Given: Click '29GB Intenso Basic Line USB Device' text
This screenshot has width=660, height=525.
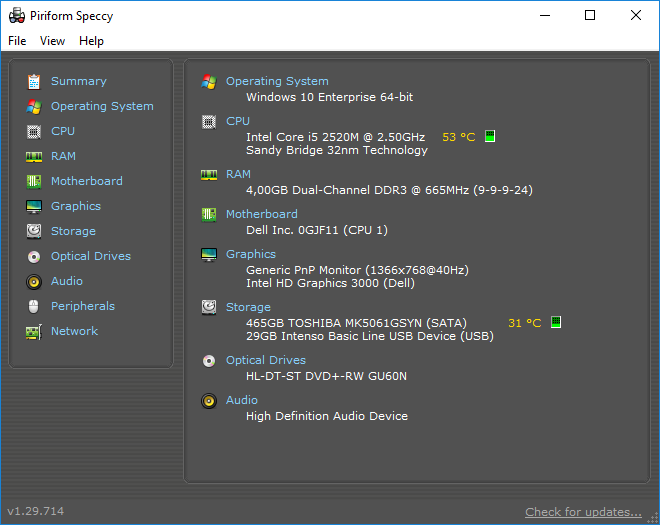Looking at the screenshot, I should [x=370, y=336].
